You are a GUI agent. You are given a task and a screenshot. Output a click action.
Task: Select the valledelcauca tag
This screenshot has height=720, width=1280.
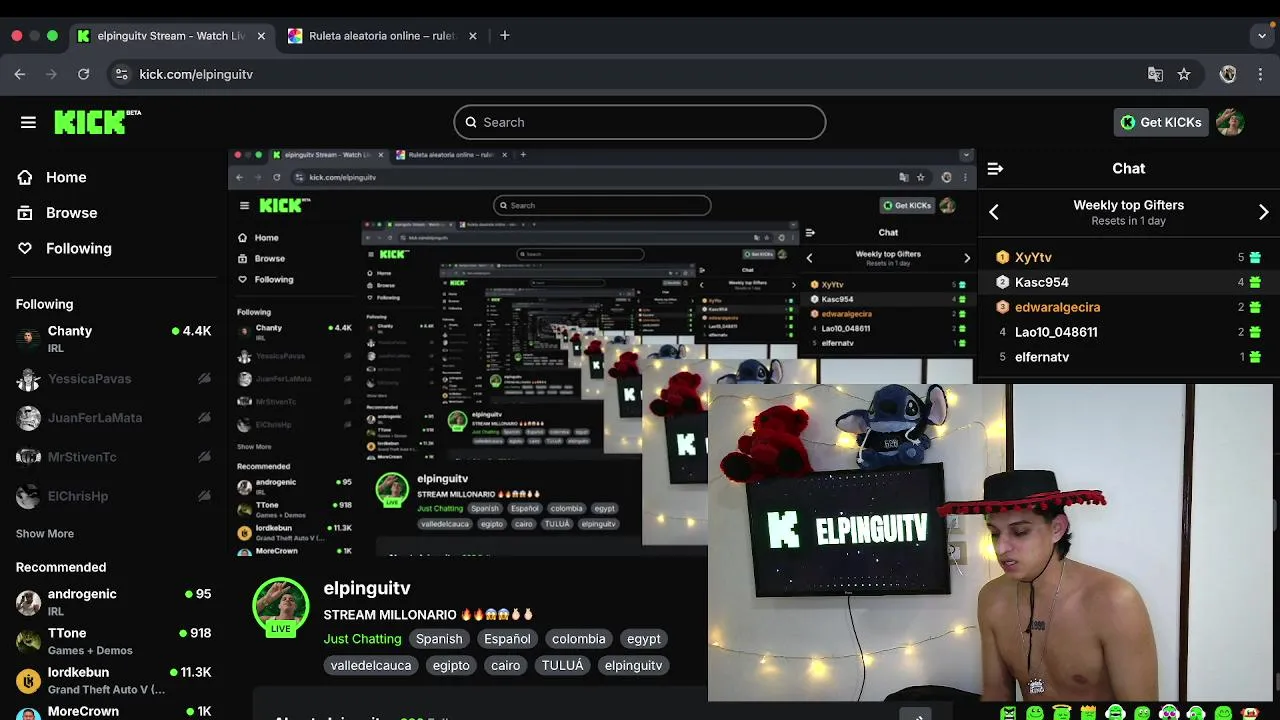371,665
